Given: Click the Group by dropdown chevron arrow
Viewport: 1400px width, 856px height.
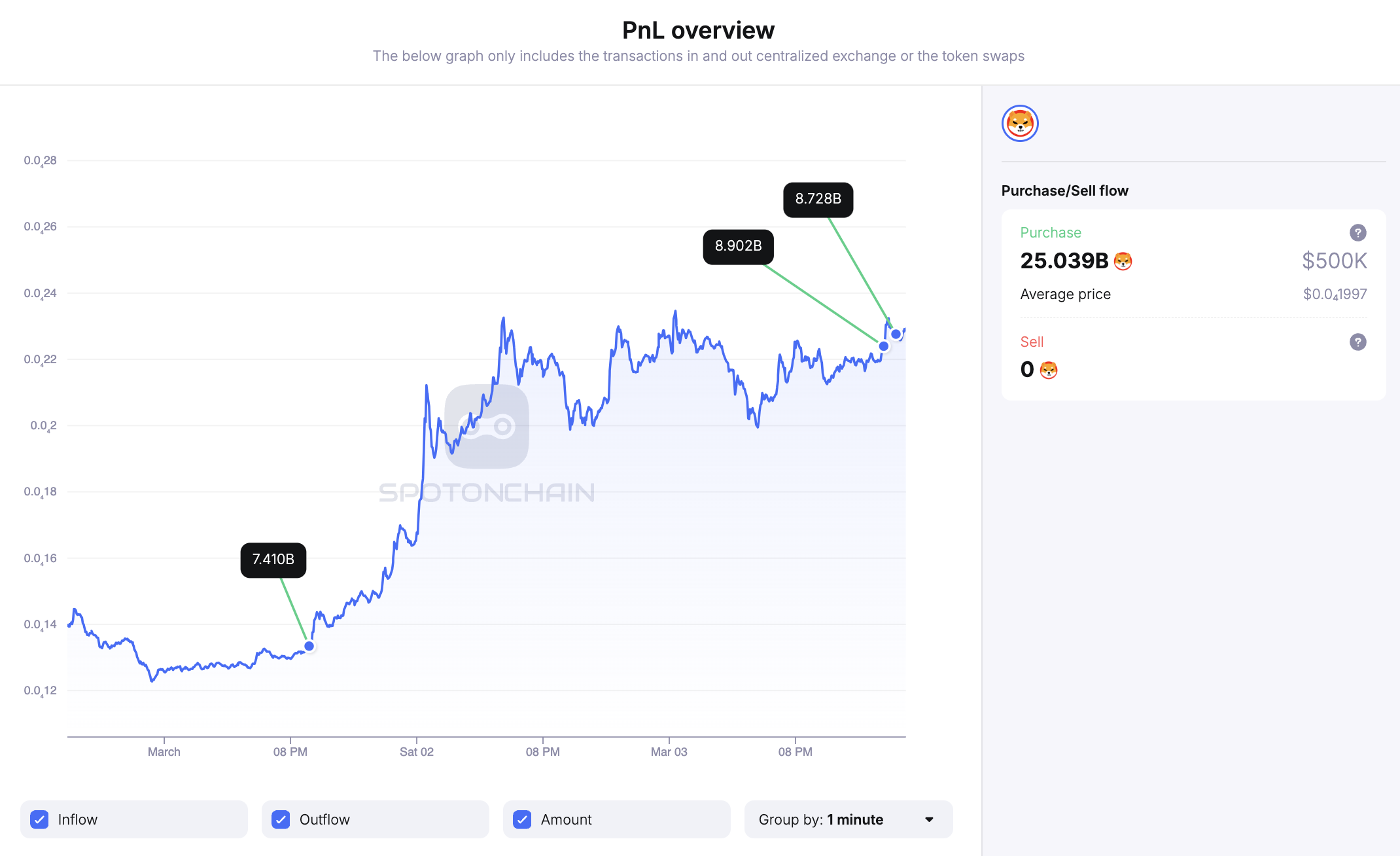Looking at the screenshot, I should coord(930,819).
